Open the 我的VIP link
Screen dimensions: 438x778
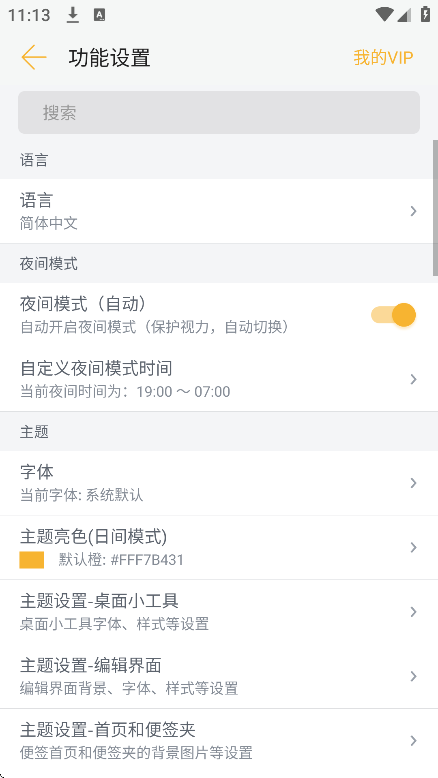[383, 58]
